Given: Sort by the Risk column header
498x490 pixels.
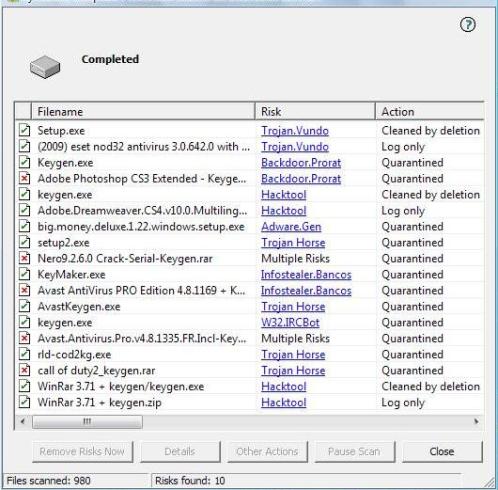Looking at the screenshot, I should pyautogui.click(x=315, y=111).
